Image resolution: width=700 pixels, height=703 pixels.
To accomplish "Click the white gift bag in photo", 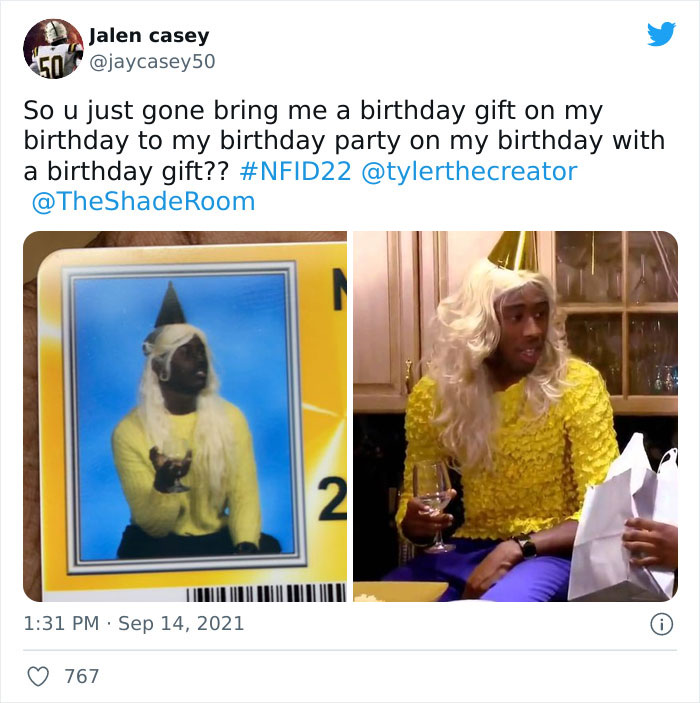I will coord(623,520).
